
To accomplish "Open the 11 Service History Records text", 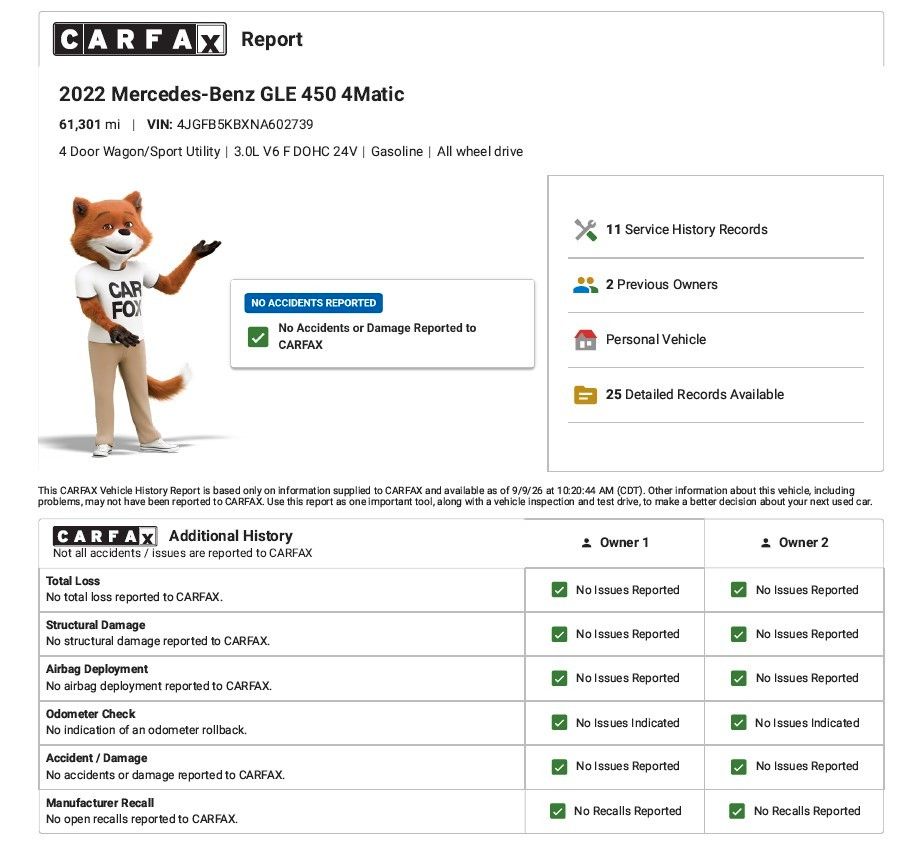I will tap(686, 230).
